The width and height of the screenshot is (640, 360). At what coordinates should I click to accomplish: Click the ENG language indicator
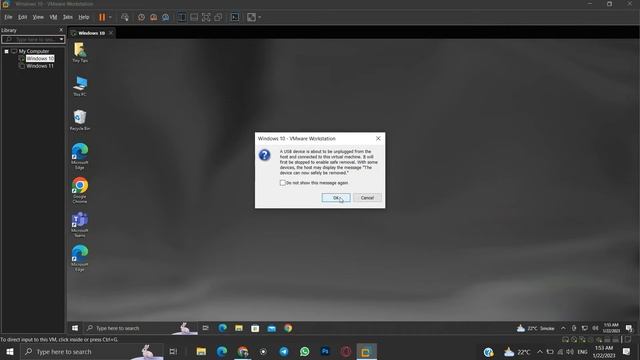point(582,351)
